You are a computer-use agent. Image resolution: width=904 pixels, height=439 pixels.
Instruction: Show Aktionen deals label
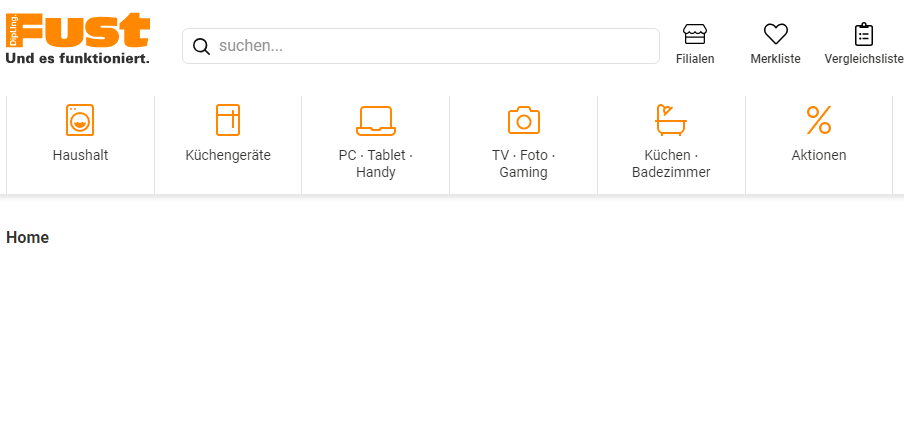819,155
